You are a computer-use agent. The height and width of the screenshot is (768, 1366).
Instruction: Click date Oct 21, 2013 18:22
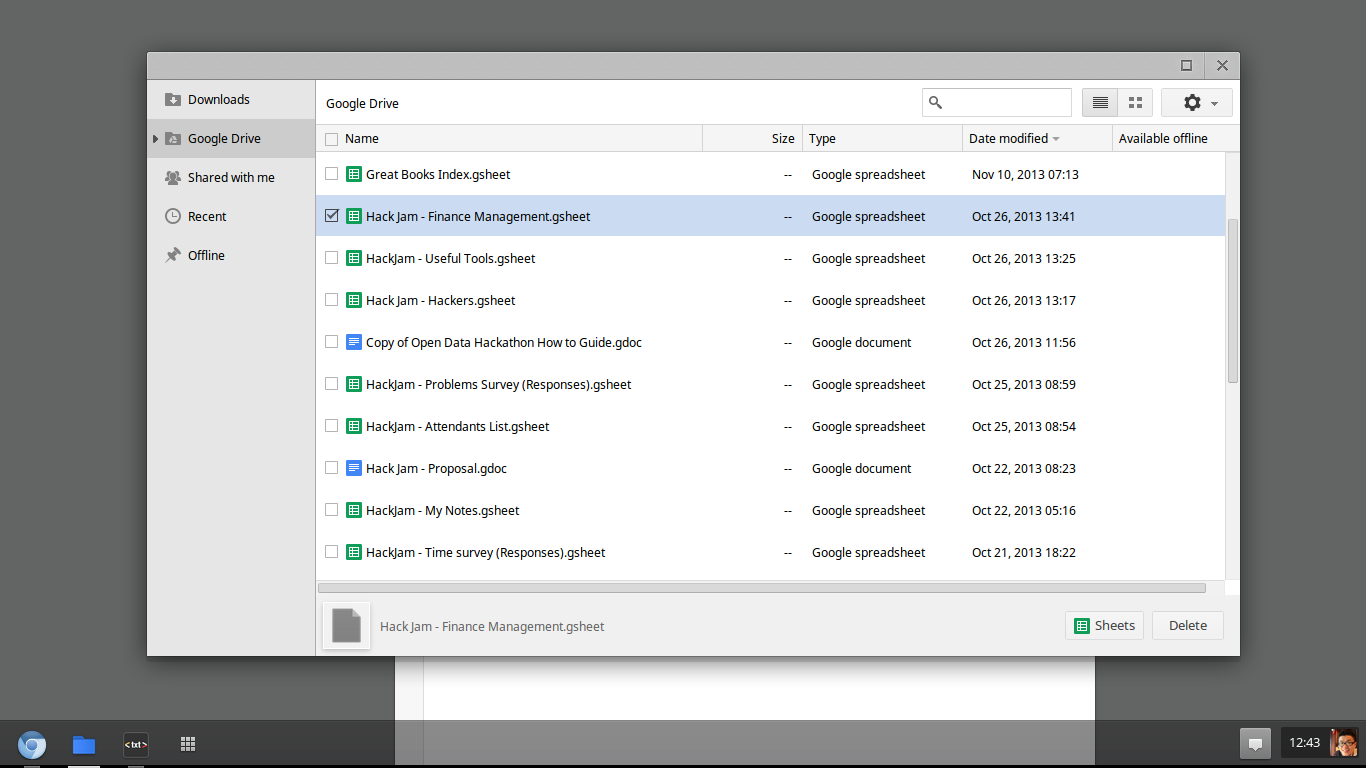(1024, 552)
